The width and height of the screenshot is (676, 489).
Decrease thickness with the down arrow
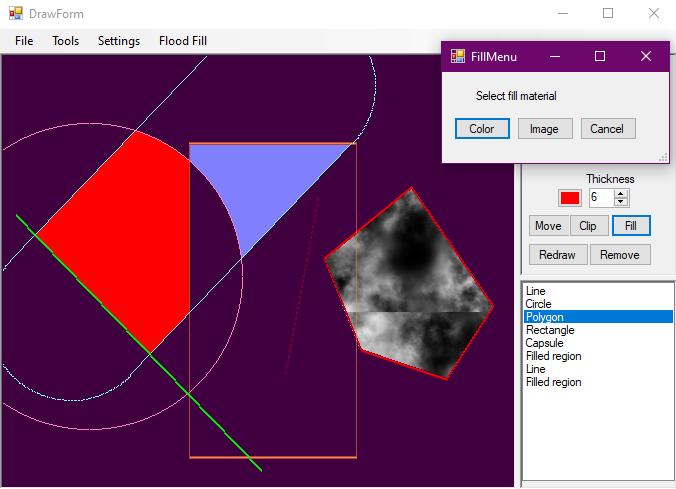tap(621, 203)
